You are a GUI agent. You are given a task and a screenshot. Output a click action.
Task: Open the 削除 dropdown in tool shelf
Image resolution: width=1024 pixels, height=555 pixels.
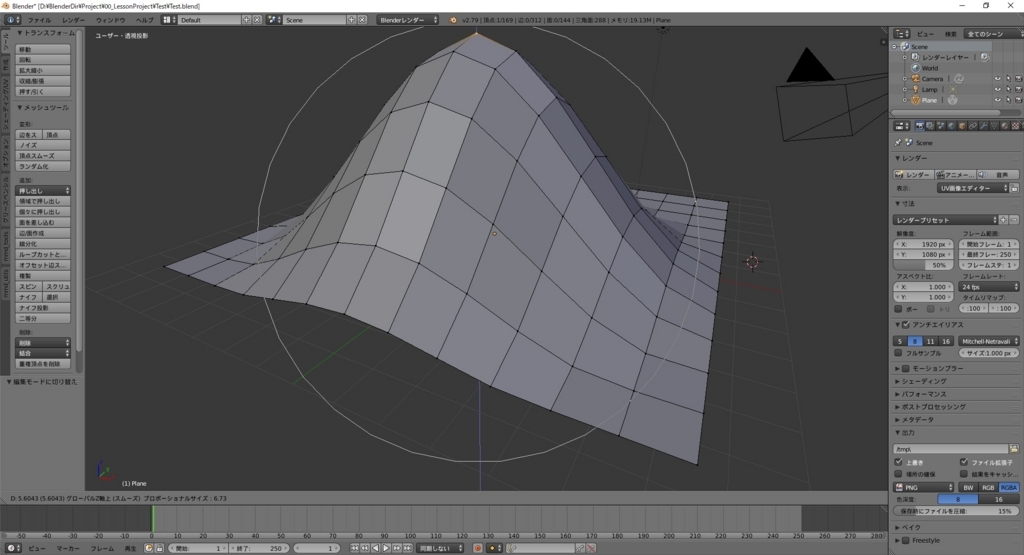coord(43,343)
